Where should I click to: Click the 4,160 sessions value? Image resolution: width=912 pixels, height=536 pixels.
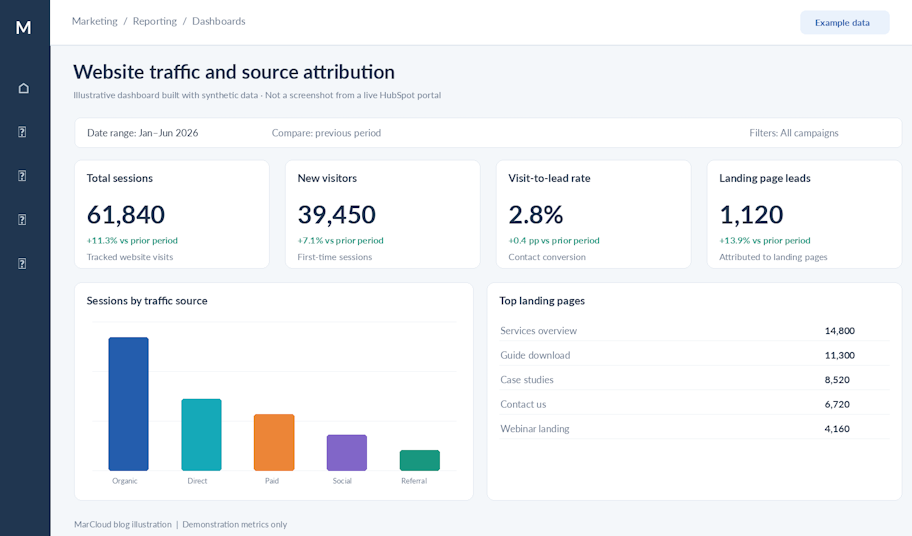pos(837,428)
